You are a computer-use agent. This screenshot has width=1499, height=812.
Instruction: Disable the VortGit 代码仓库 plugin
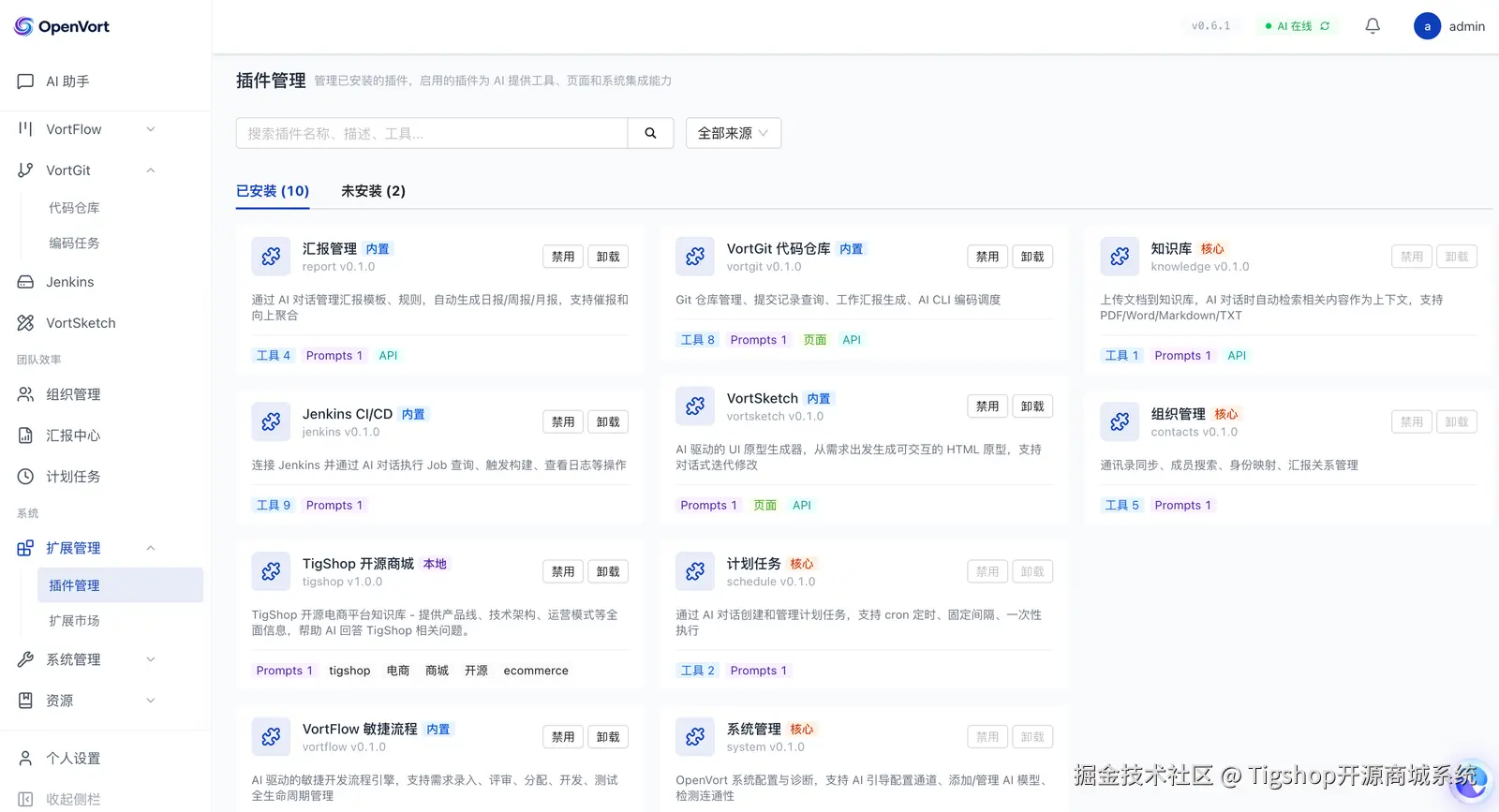[987, 257]
